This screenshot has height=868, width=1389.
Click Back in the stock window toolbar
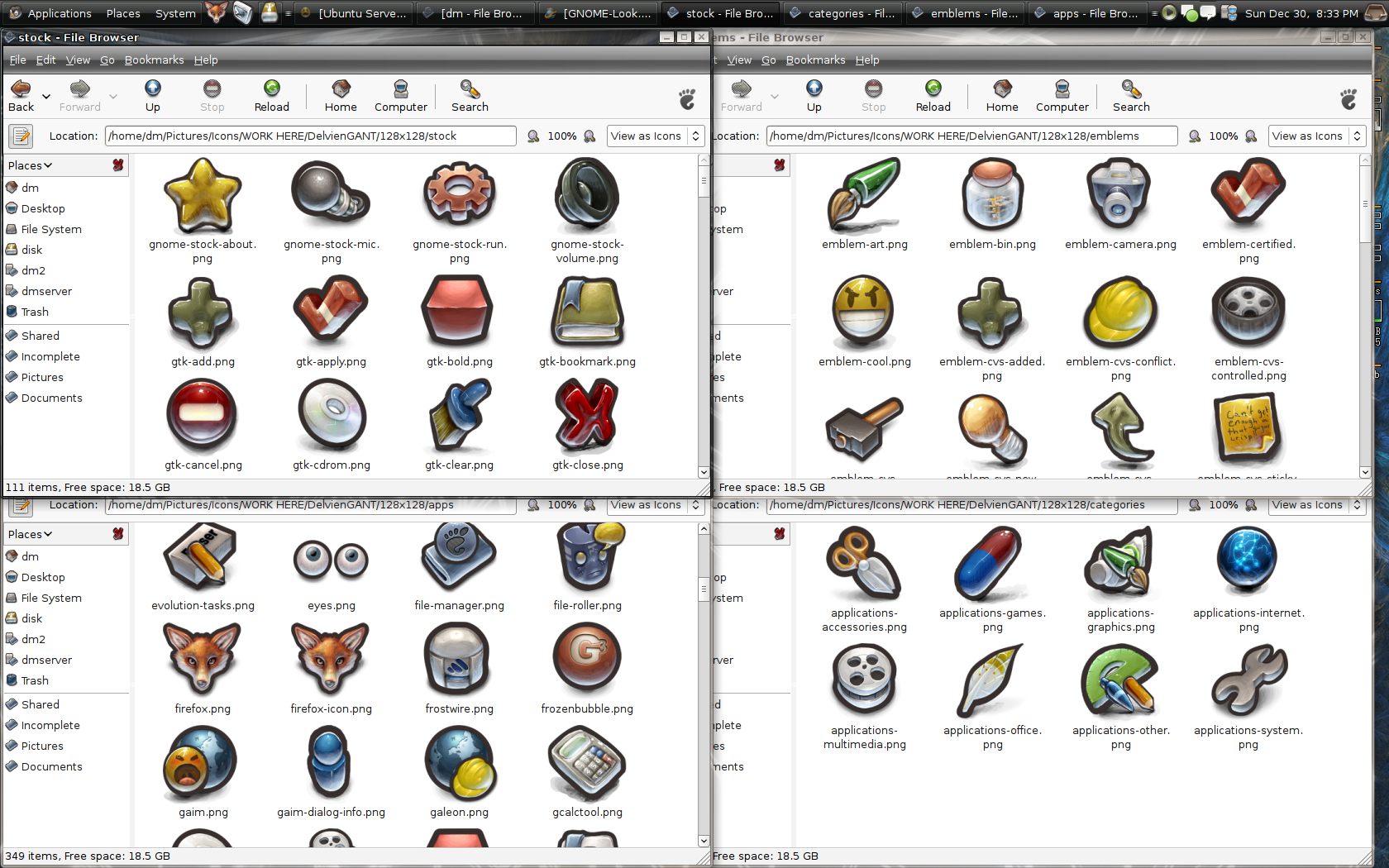(21, 96)
